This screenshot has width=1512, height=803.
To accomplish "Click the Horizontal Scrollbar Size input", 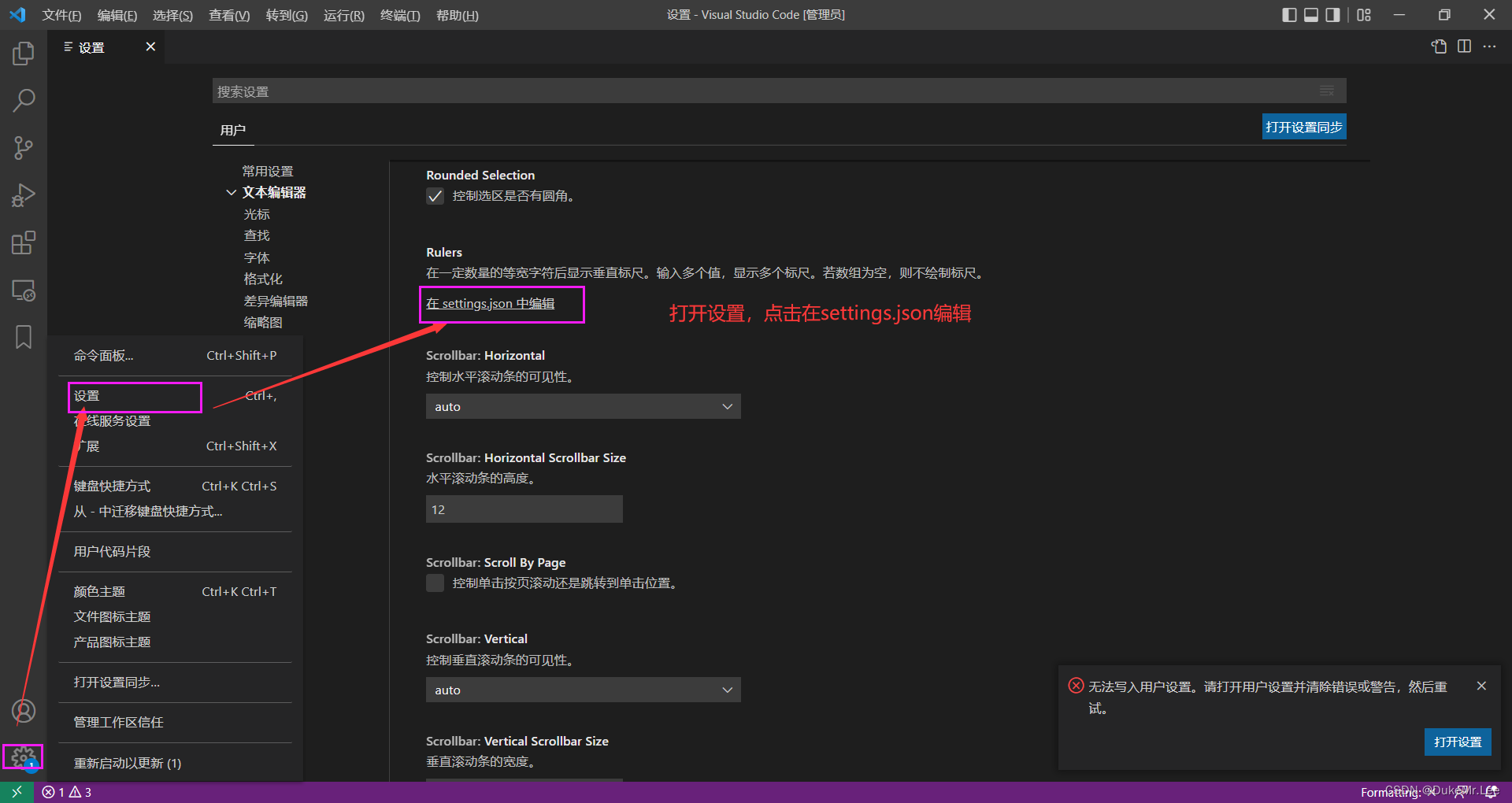I will point(524,509).
